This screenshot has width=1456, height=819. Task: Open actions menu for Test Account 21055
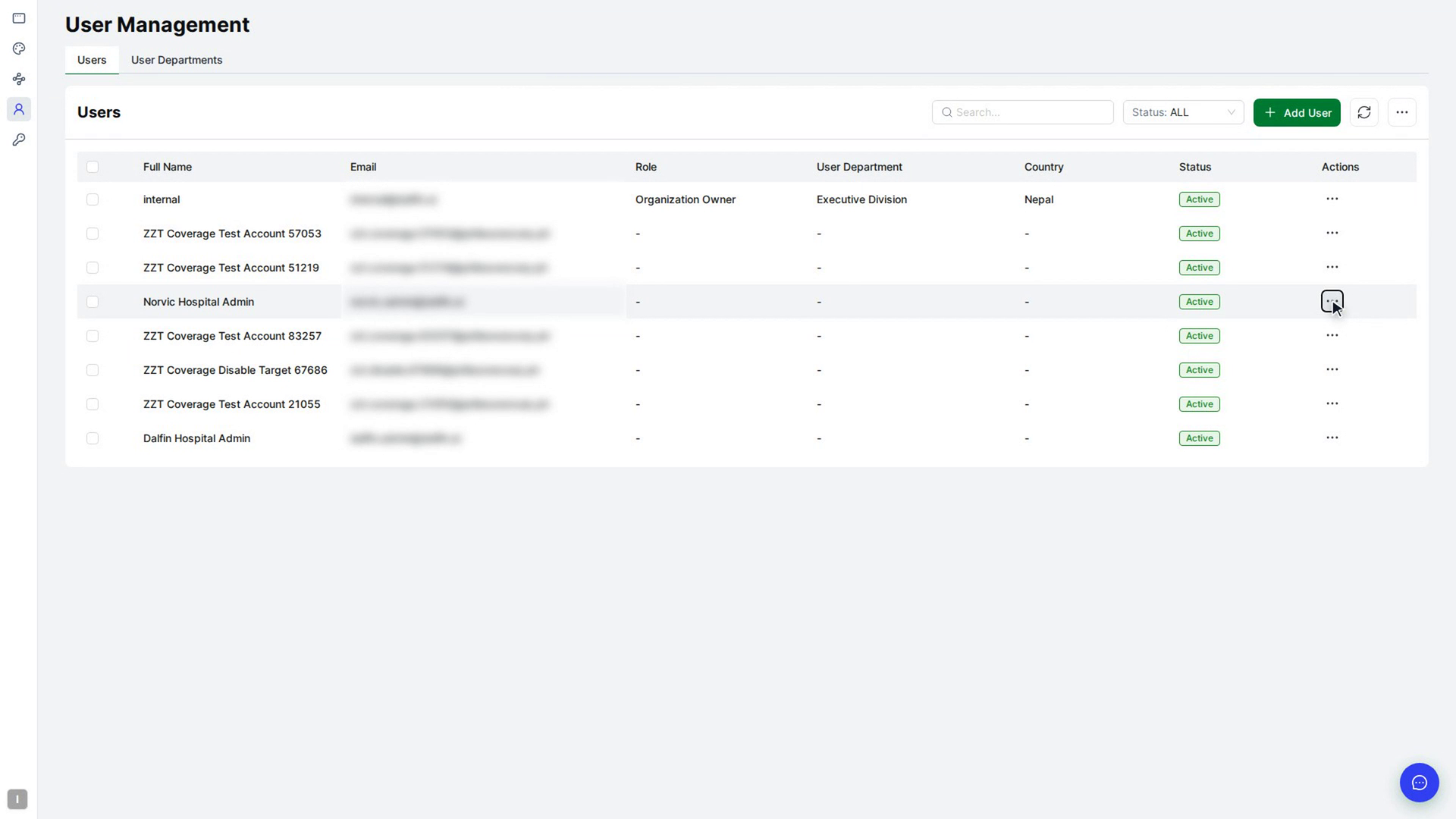[x=1332, y=403]
